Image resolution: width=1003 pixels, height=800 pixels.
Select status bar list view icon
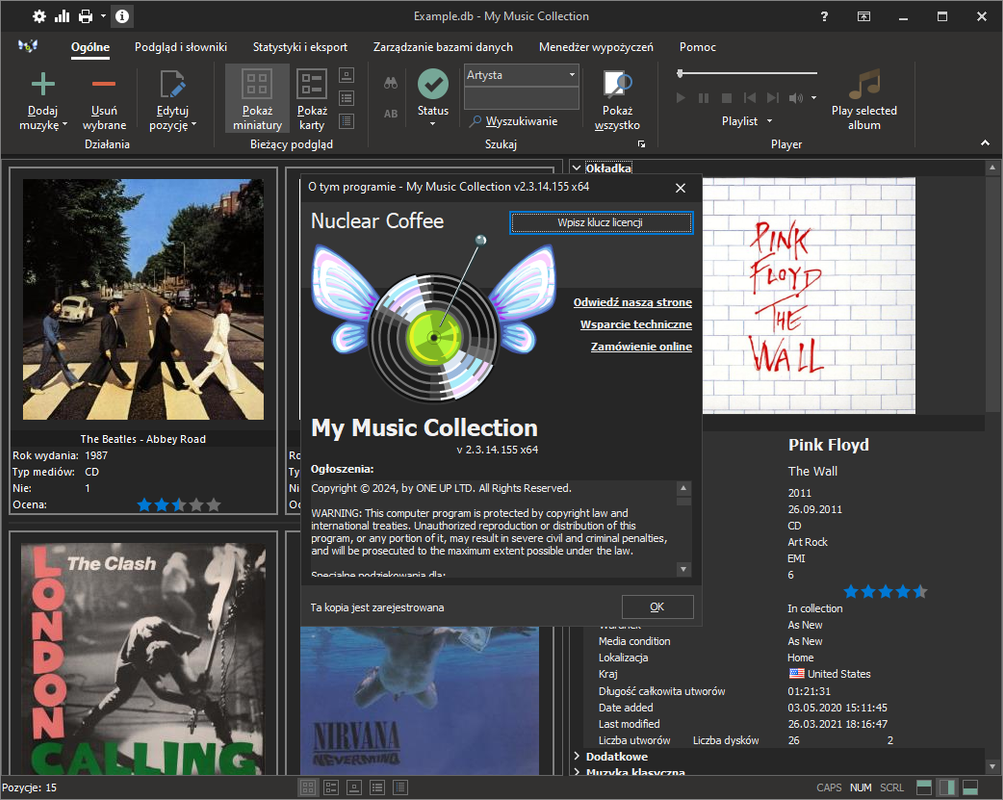(377, 788)
